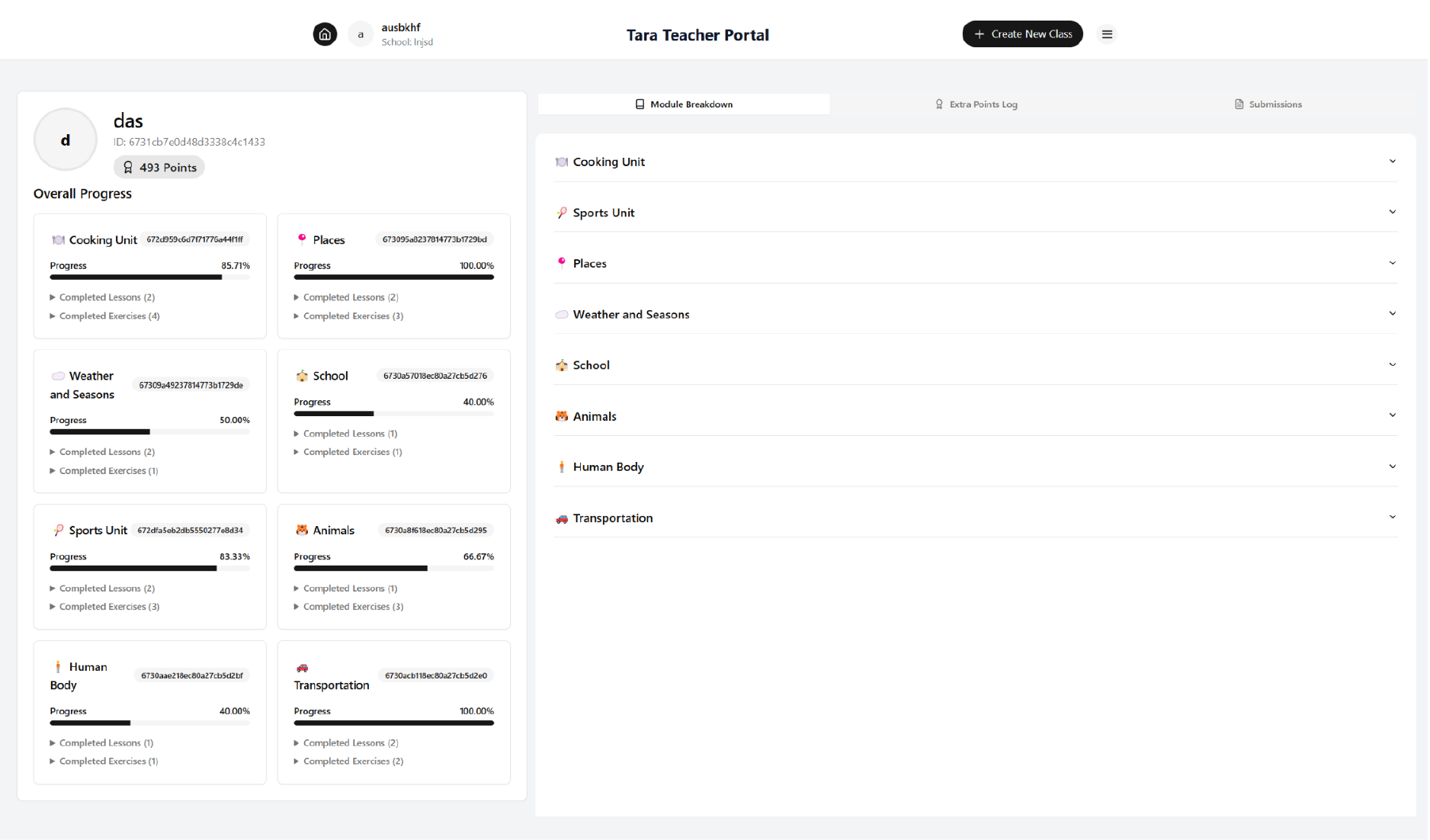Switch to Extra Points Log tab
1430x840 pixels.
click(976, 104)
